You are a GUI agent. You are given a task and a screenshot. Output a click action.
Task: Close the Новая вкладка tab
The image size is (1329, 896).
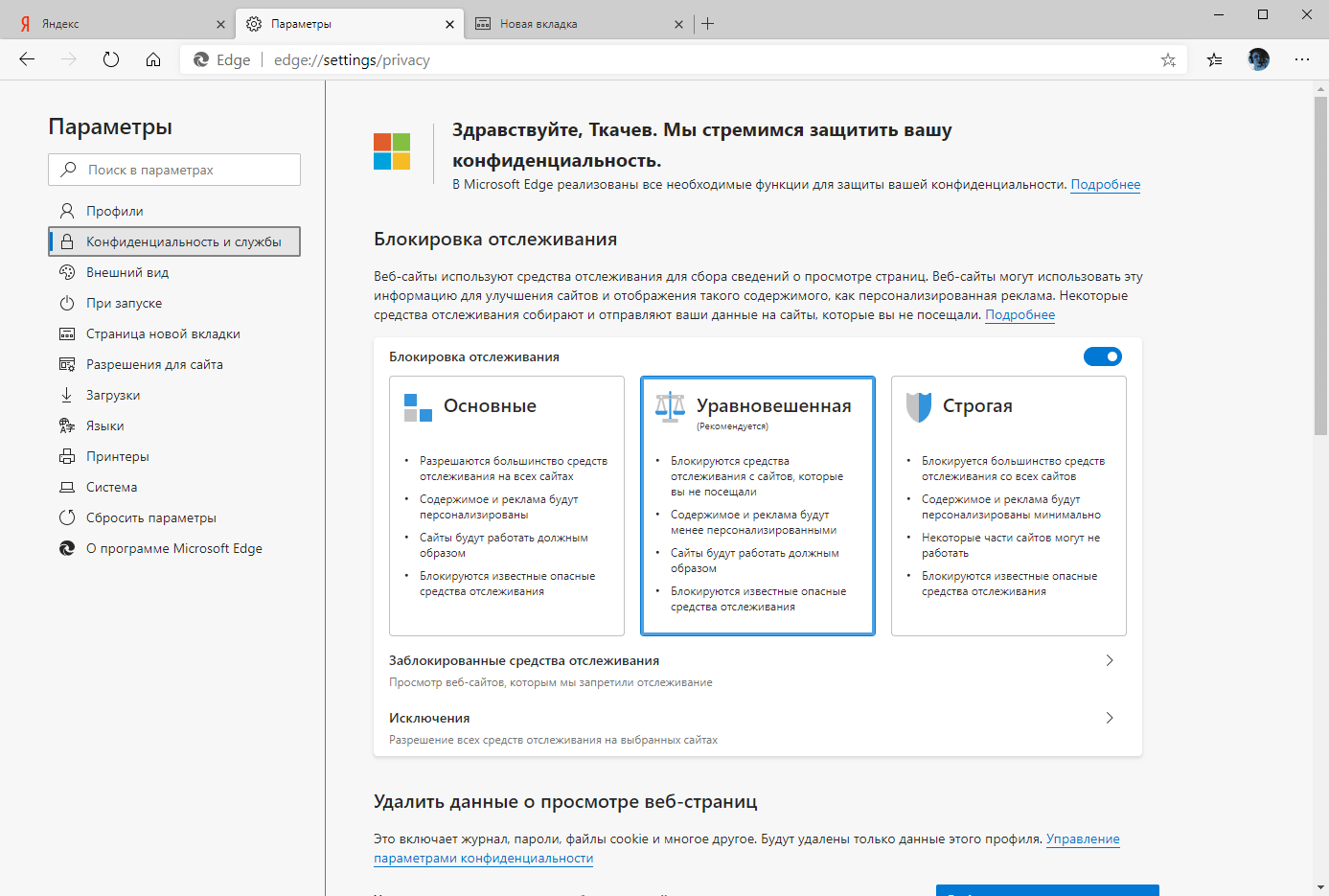click(x=678, y=24)
